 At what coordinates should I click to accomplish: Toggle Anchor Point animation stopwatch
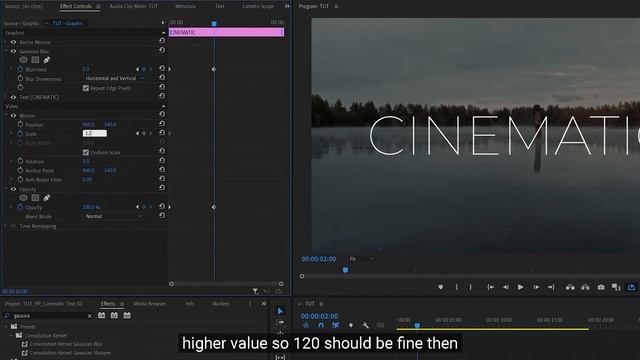pos(20,170)
